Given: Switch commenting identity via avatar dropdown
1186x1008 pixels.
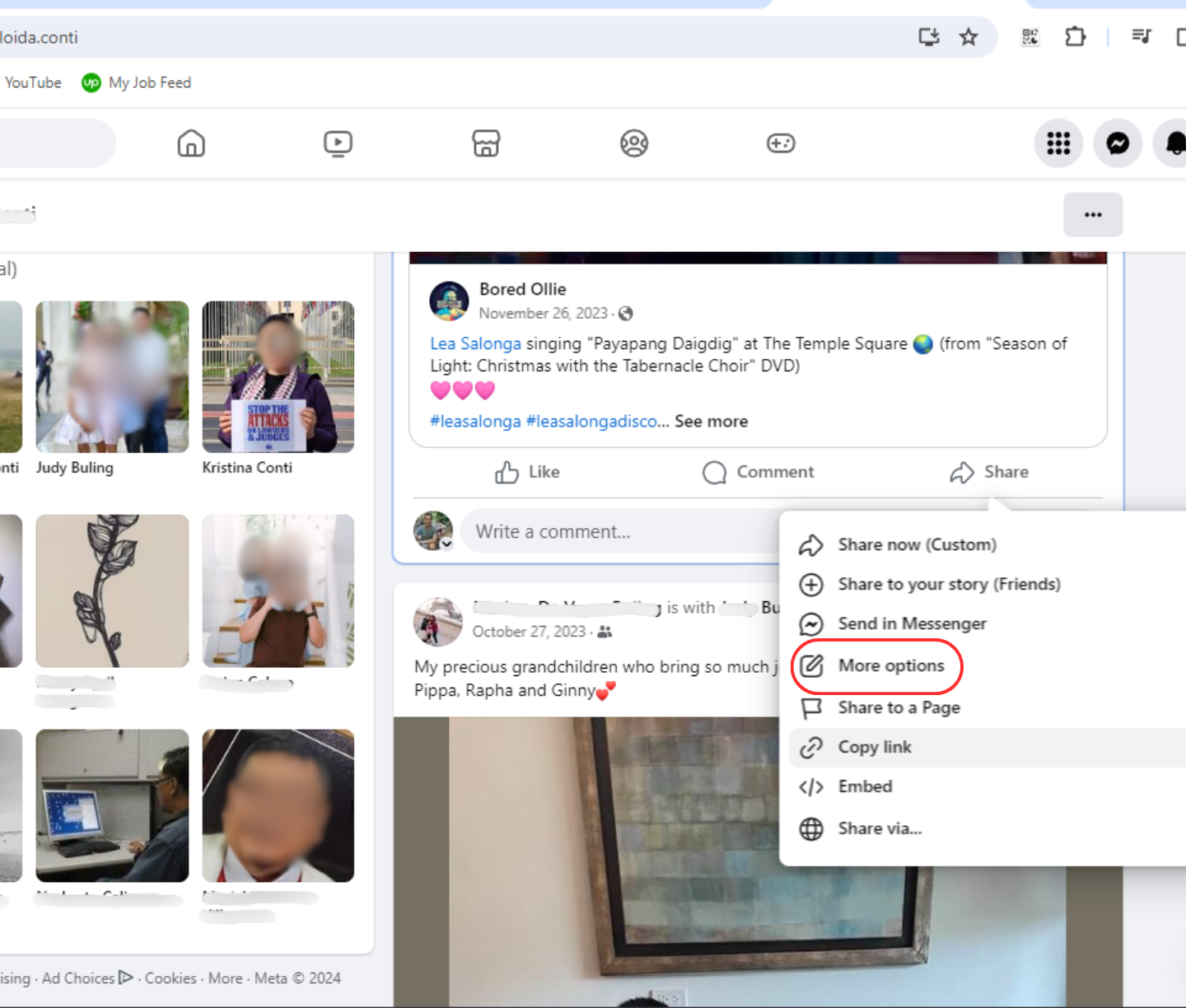Looking at the screenshot, I should tap(433, 531).
